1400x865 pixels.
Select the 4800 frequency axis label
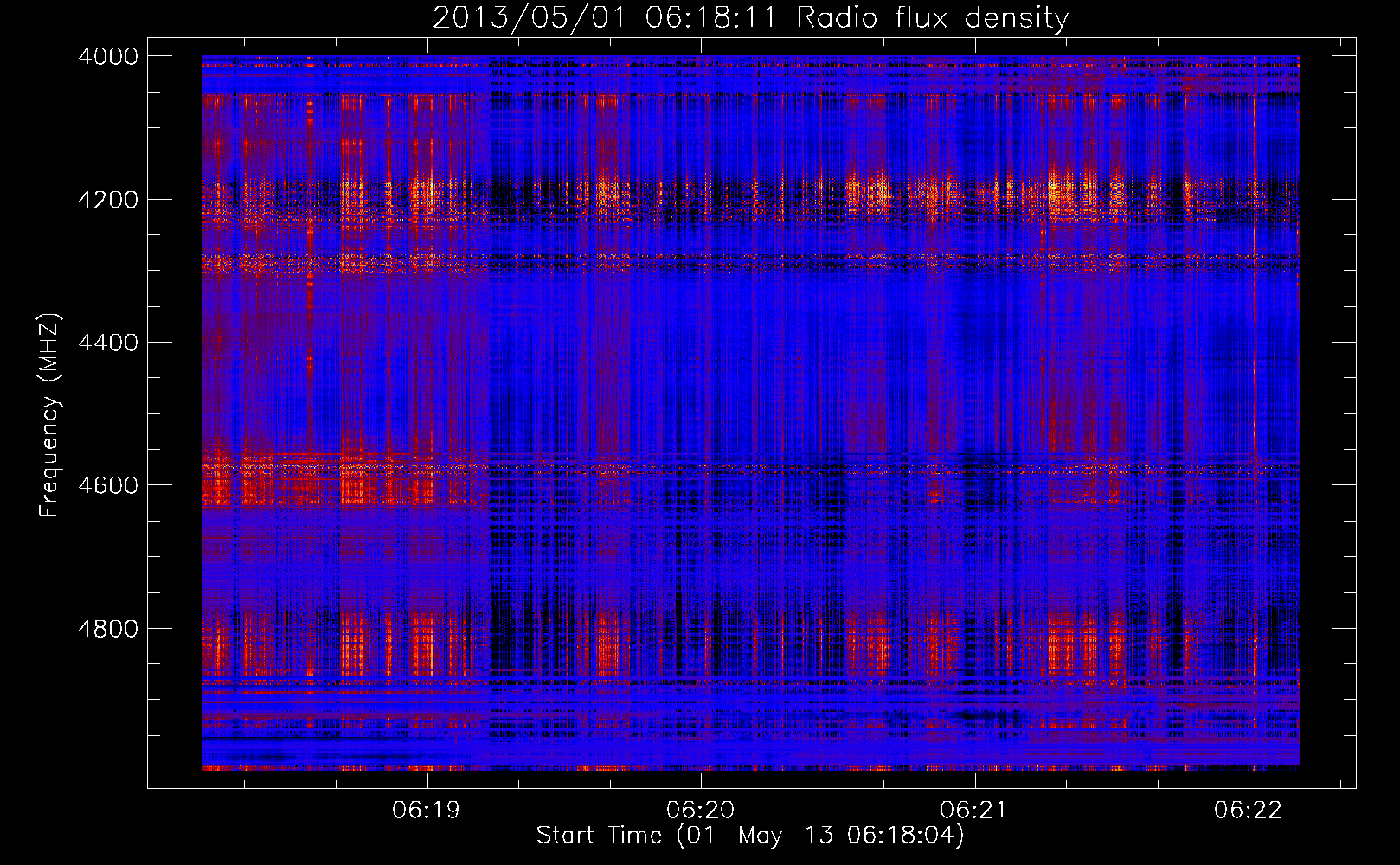108,629
